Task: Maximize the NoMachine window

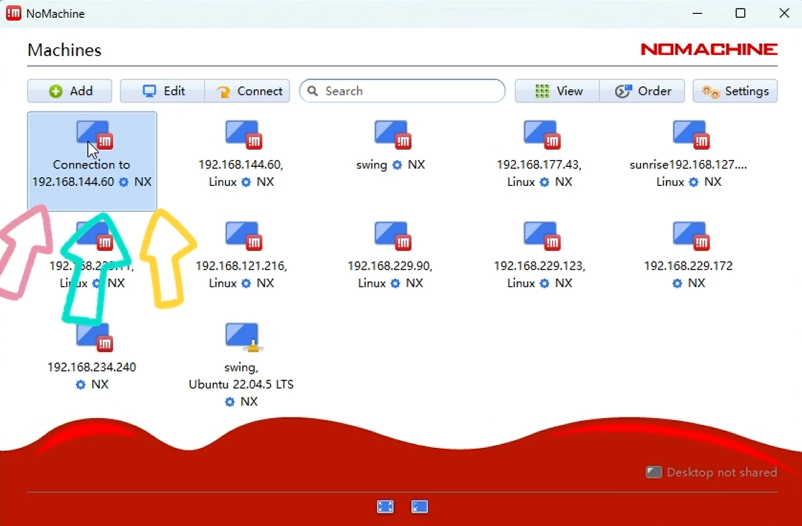Action: pyautogui.click(x=740, y=13)
